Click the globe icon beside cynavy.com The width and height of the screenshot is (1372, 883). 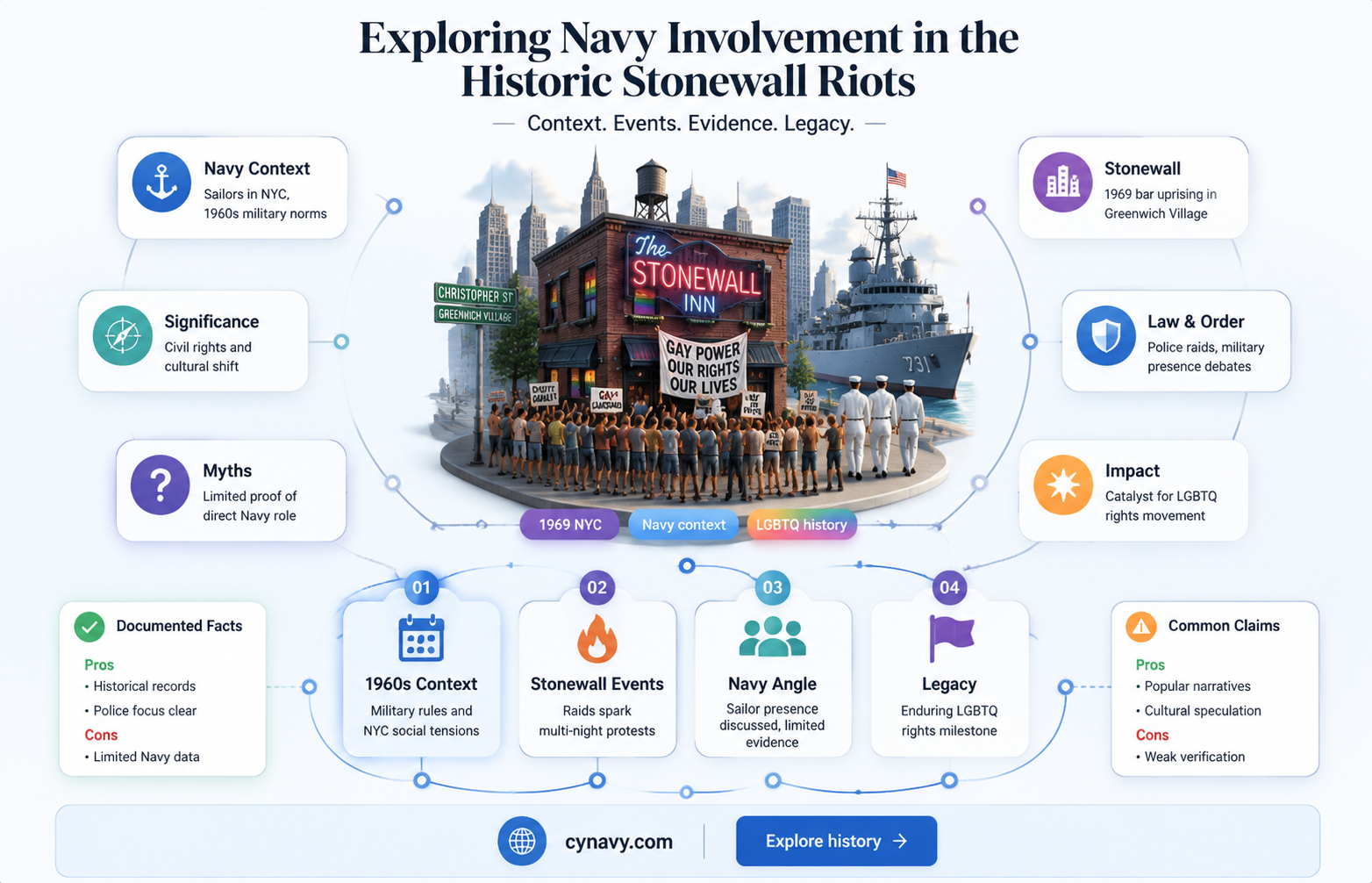[x=522, y=841]
